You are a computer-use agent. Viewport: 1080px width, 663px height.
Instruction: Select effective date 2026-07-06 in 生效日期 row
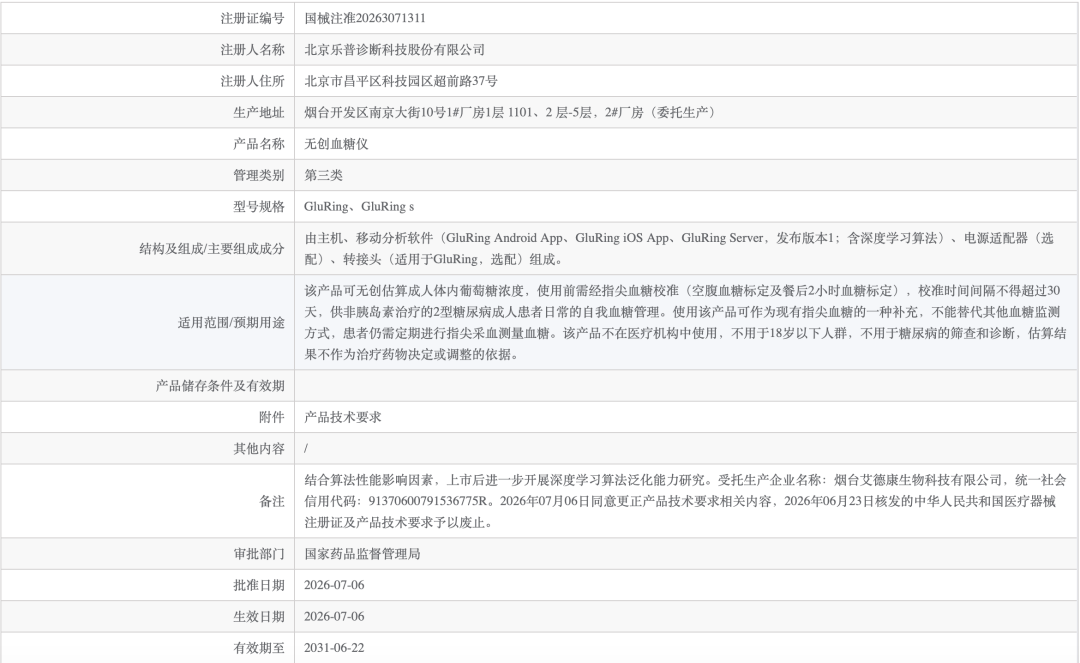[x=334, y=616]
